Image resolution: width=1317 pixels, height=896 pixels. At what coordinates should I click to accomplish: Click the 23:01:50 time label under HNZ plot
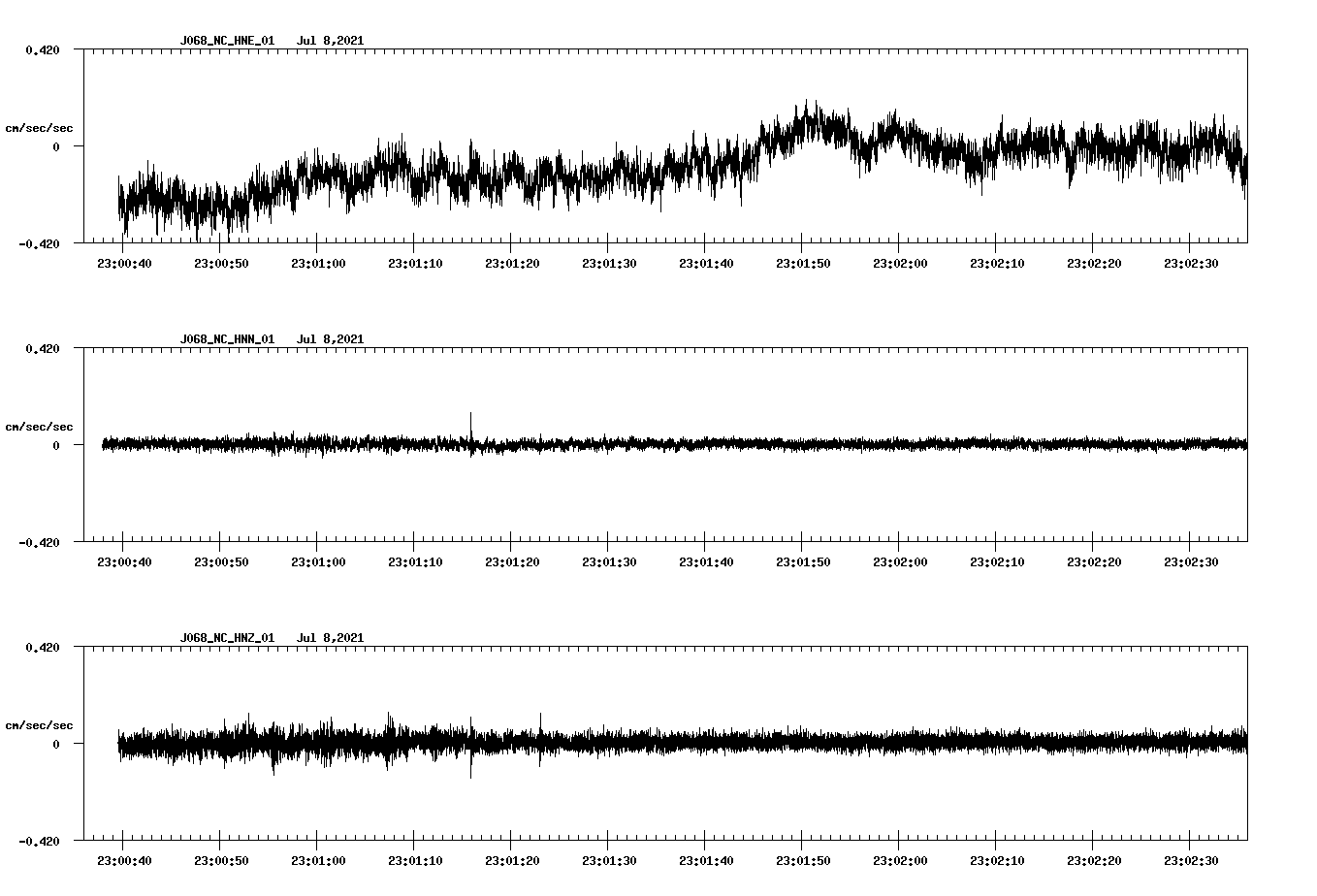coord(802,861)
